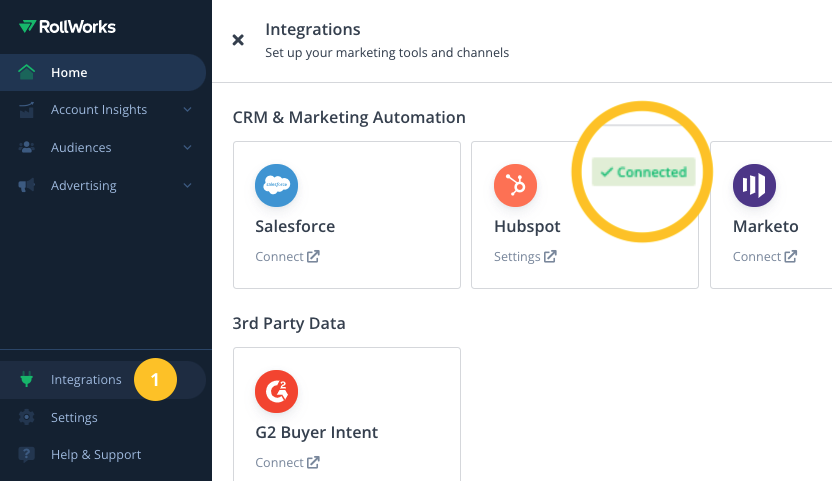Select the Marketo card title
This screenshot has height=481, width=832.
(766, 227)
